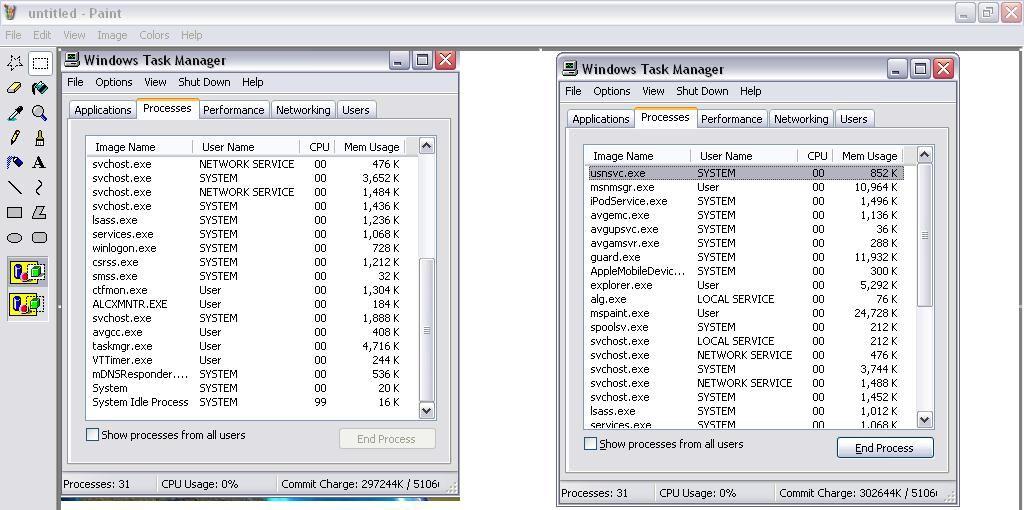Open Paint's File menu
The image size is (1024, 510).
pos(13,35)
